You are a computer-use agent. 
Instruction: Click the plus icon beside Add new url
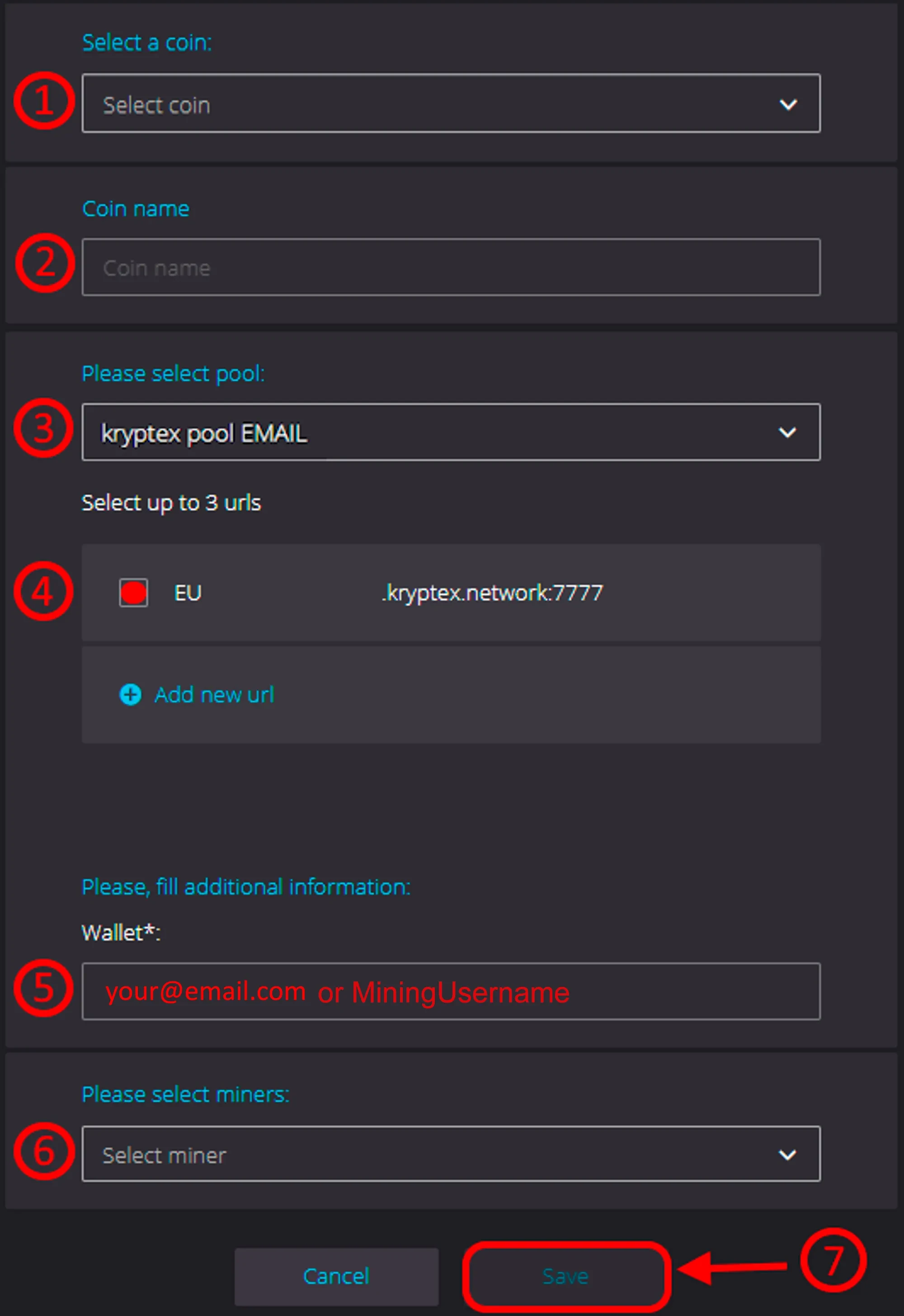130,694
